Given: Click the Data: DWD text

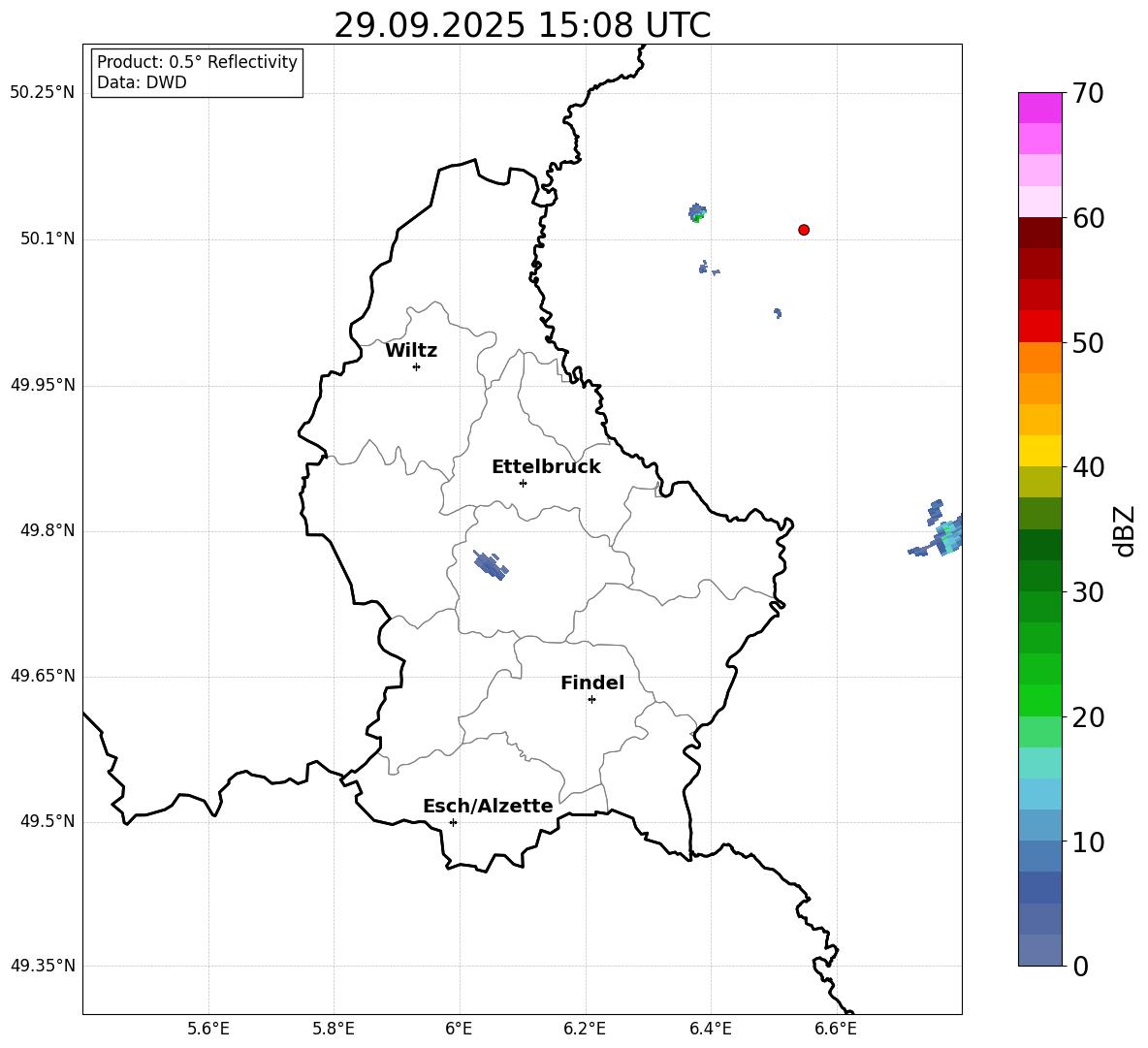Looking at the screenshot, I should pyautogui.click(x=142, y=82).
